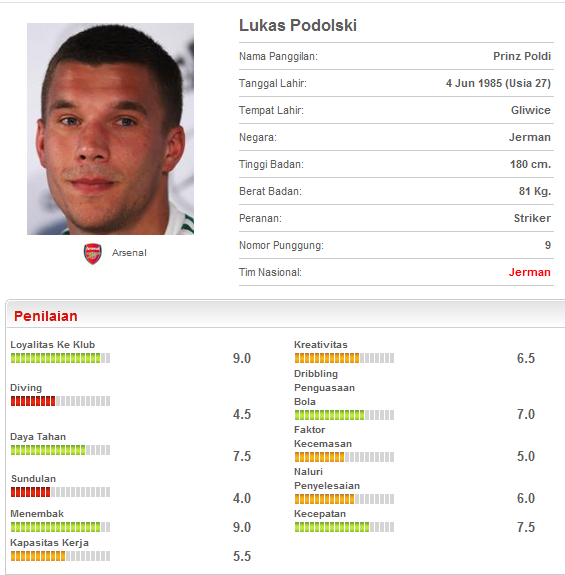Open the red Jerman national team link
This screenshot has width=565, height=575.
(x=529, y=272)
